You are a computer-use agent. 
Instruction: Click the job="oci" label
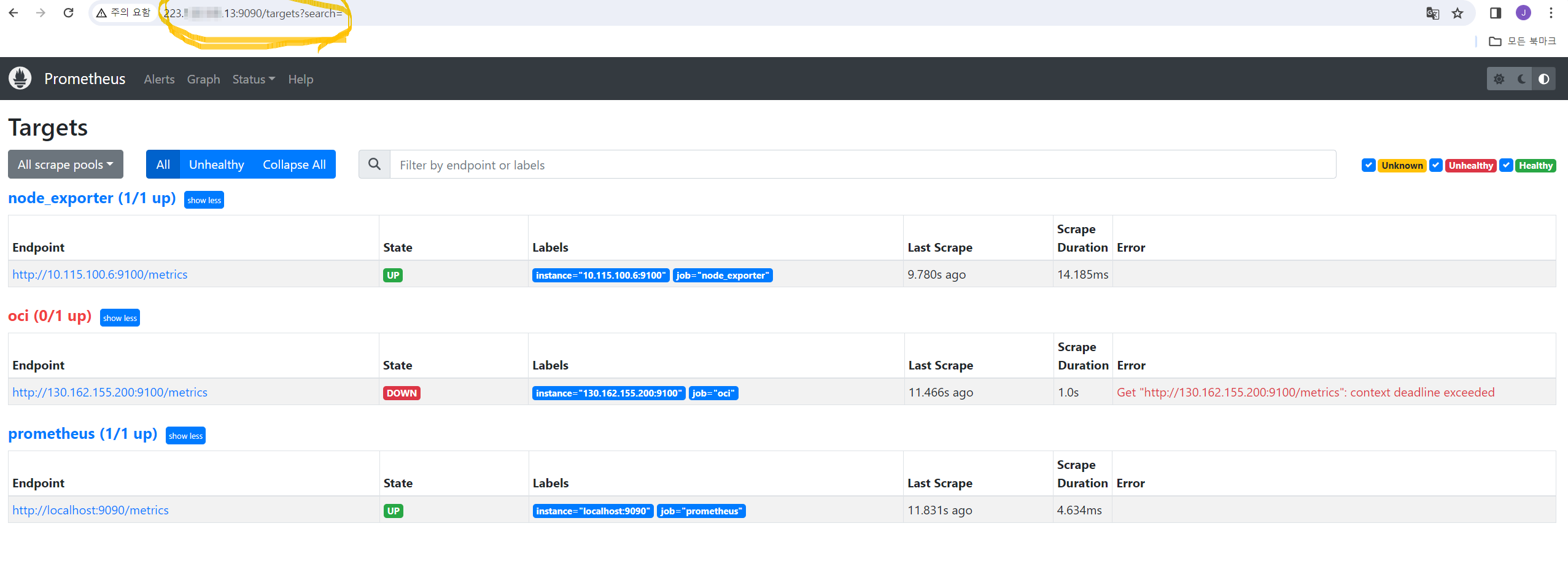click(713, 393)
